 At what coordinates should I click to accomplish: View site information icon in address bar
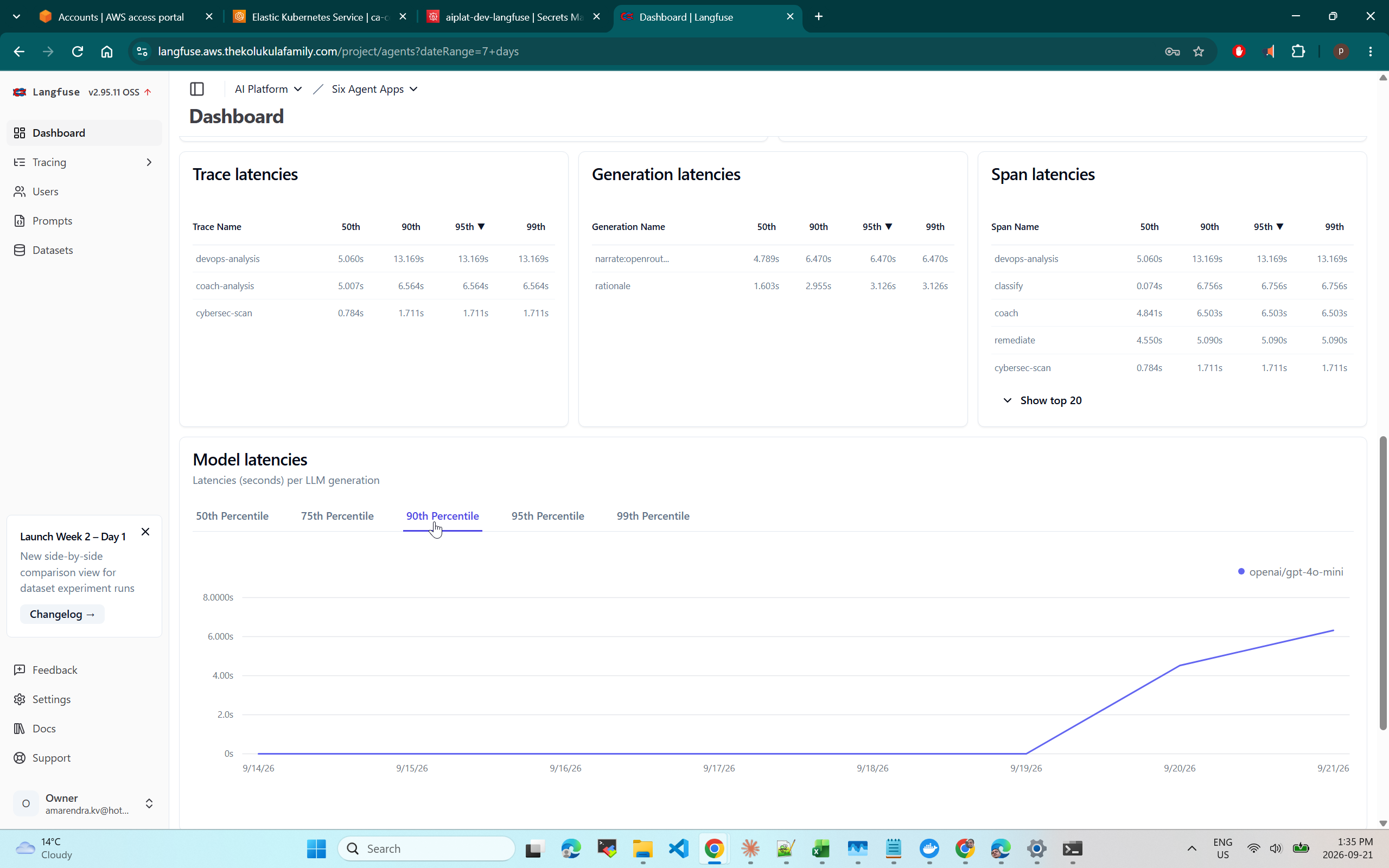point(142,52)
